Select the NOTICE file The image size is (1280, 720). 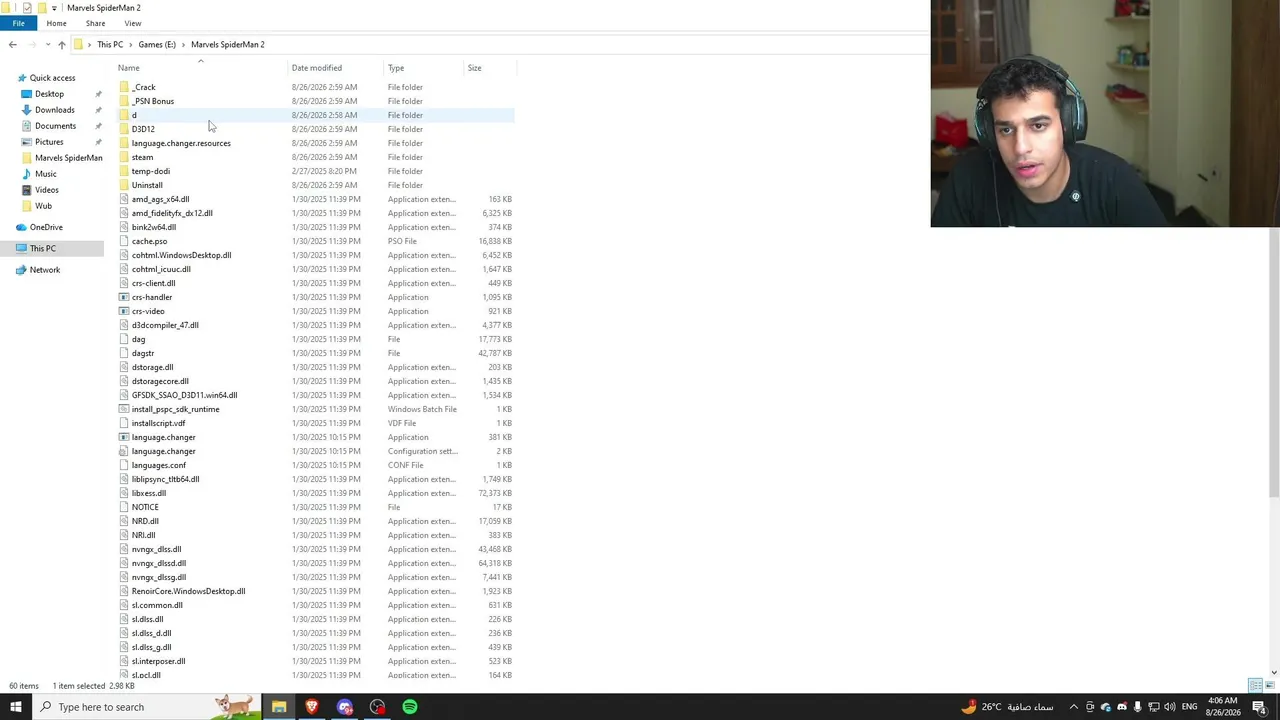coord(145,507)
